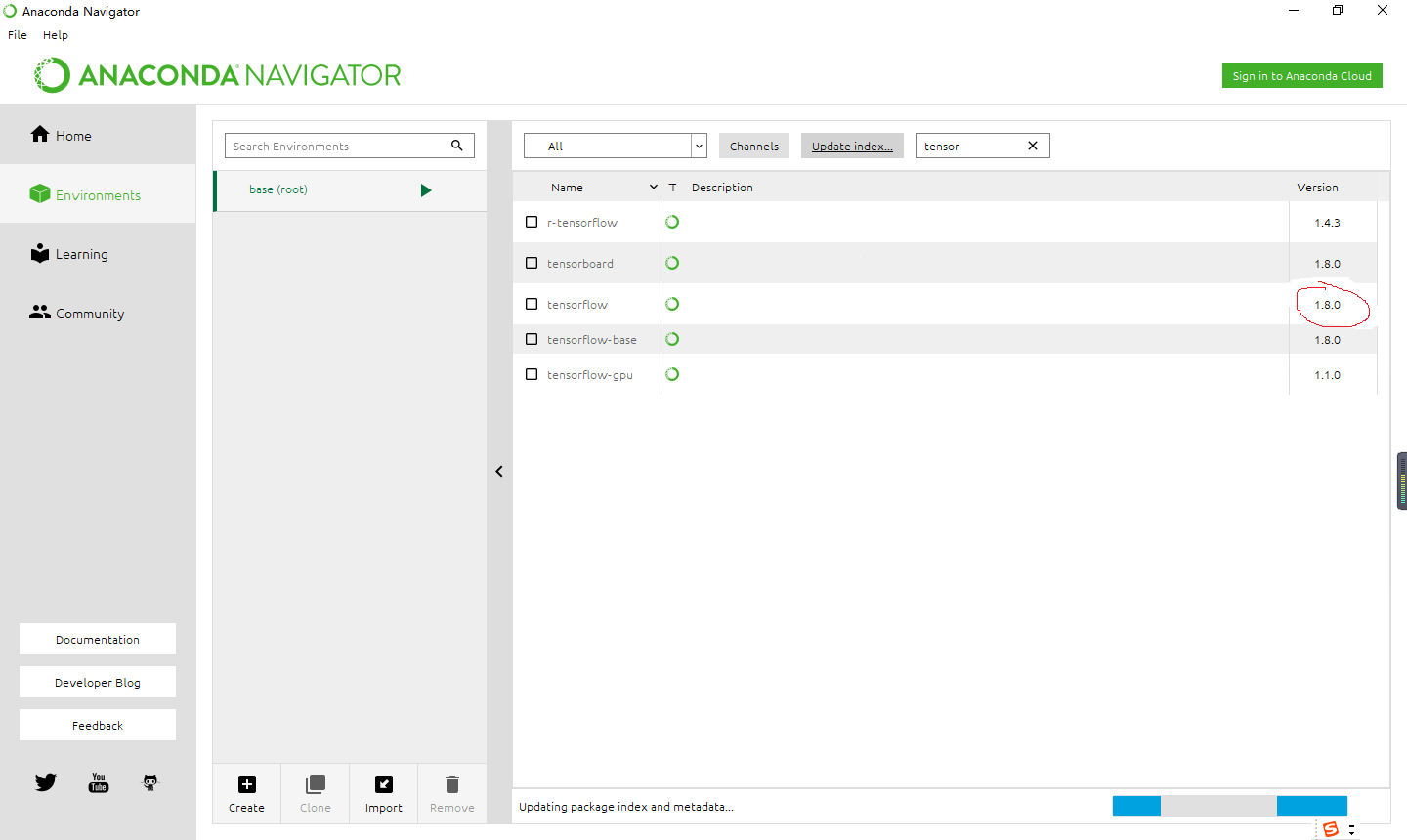
Task: Click the T type column header
Action: (x=672, y=187)
